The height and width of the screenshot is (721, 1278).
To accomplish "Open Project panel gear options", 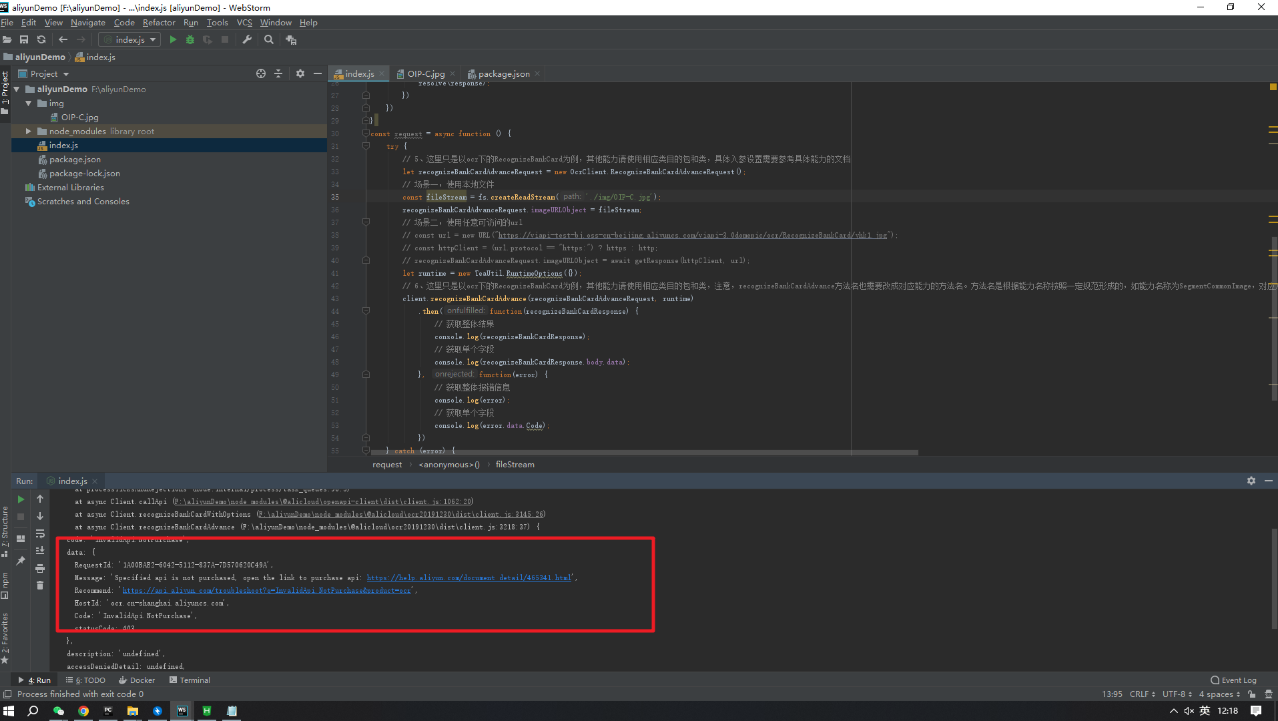I will click(300, 74).
